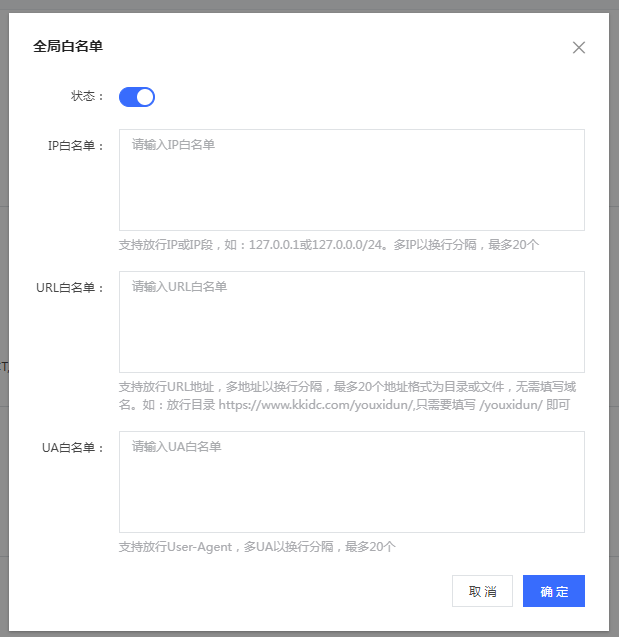Click the 请输入URL白名单 placeholder text
This screenshot has height=637, width=619.
[179, 287]
